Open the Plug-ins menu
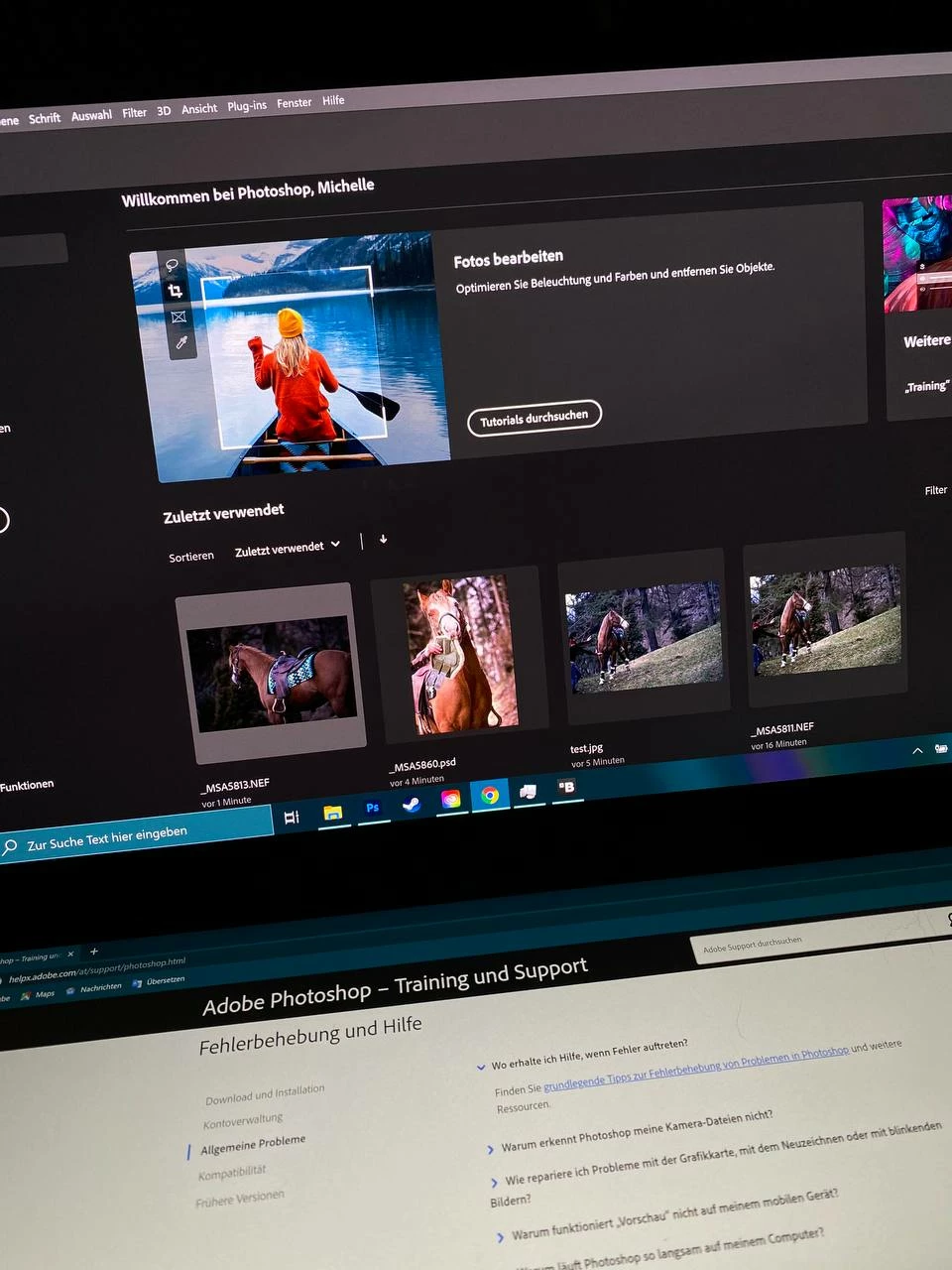This screenshot has height=1270, width=952. (x=247, y=105)
